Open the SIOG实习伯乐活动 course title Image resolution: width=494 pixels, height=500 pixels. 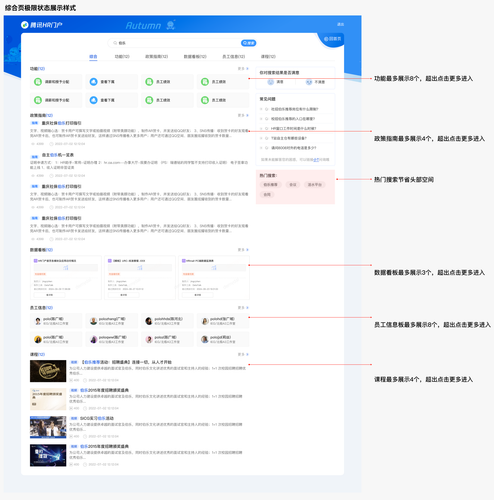(x=97, y=418)
